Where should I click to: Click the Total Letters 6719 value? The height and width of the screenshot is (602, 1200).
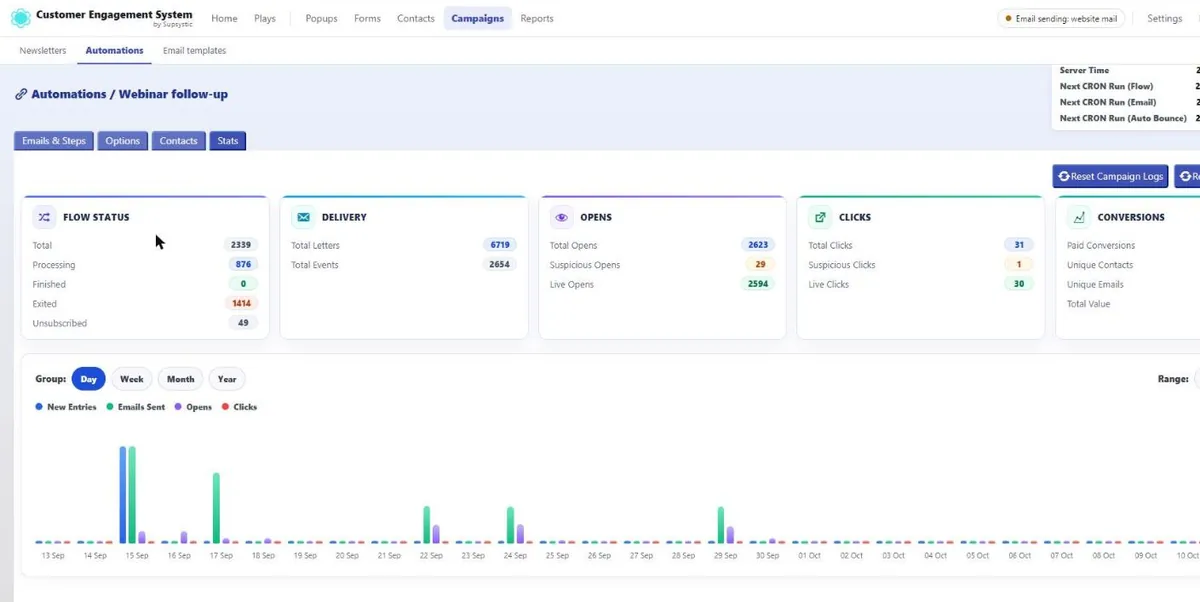click(500, 245)
